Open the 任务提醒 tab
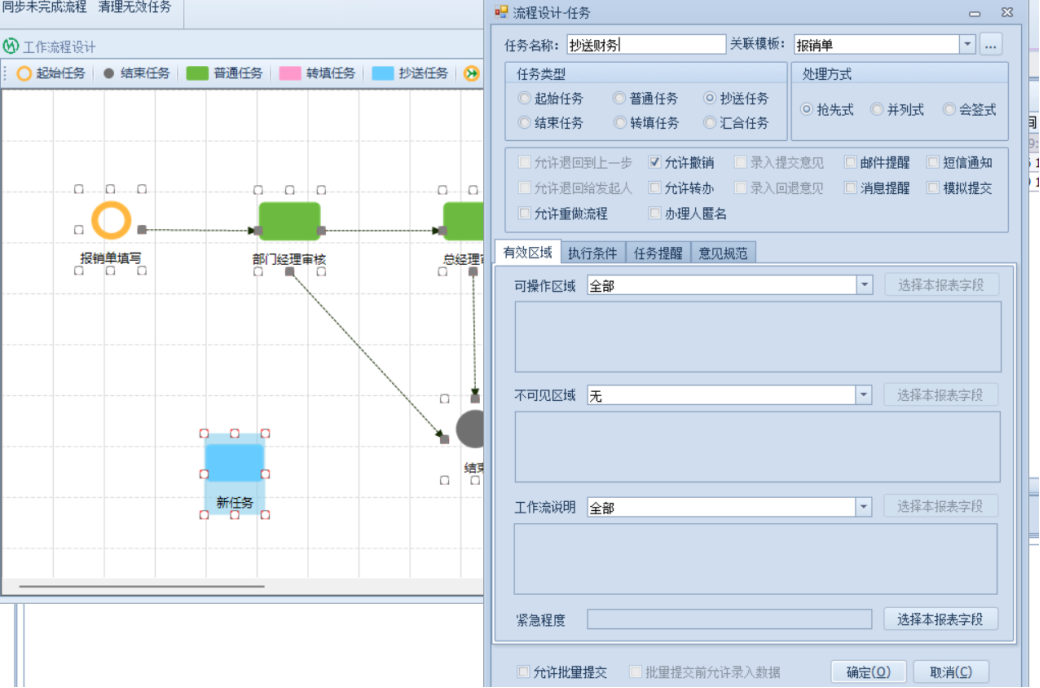Image resolution: width=1040 pixels, height=688 pixels. click(x=657, y=253)
